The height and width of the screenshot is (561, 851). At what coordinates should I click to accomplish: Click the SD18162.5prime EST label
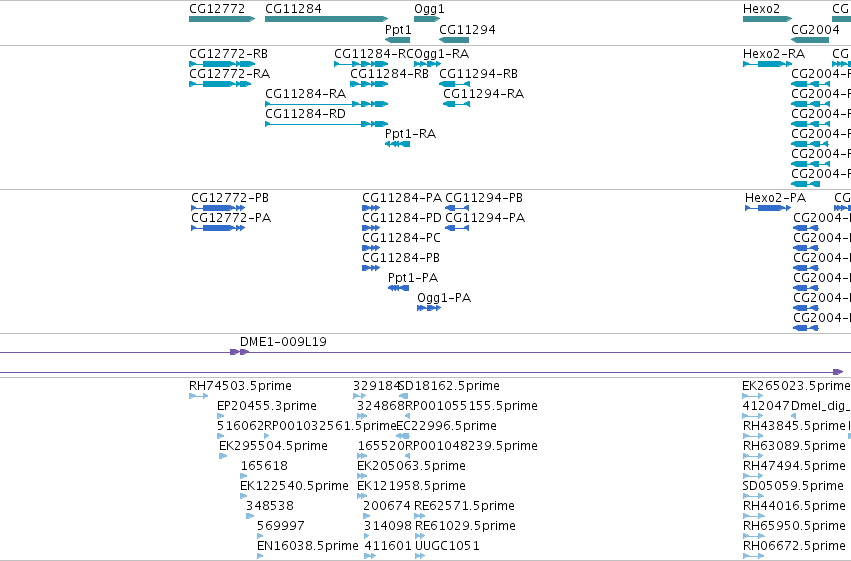coord(449,386)
